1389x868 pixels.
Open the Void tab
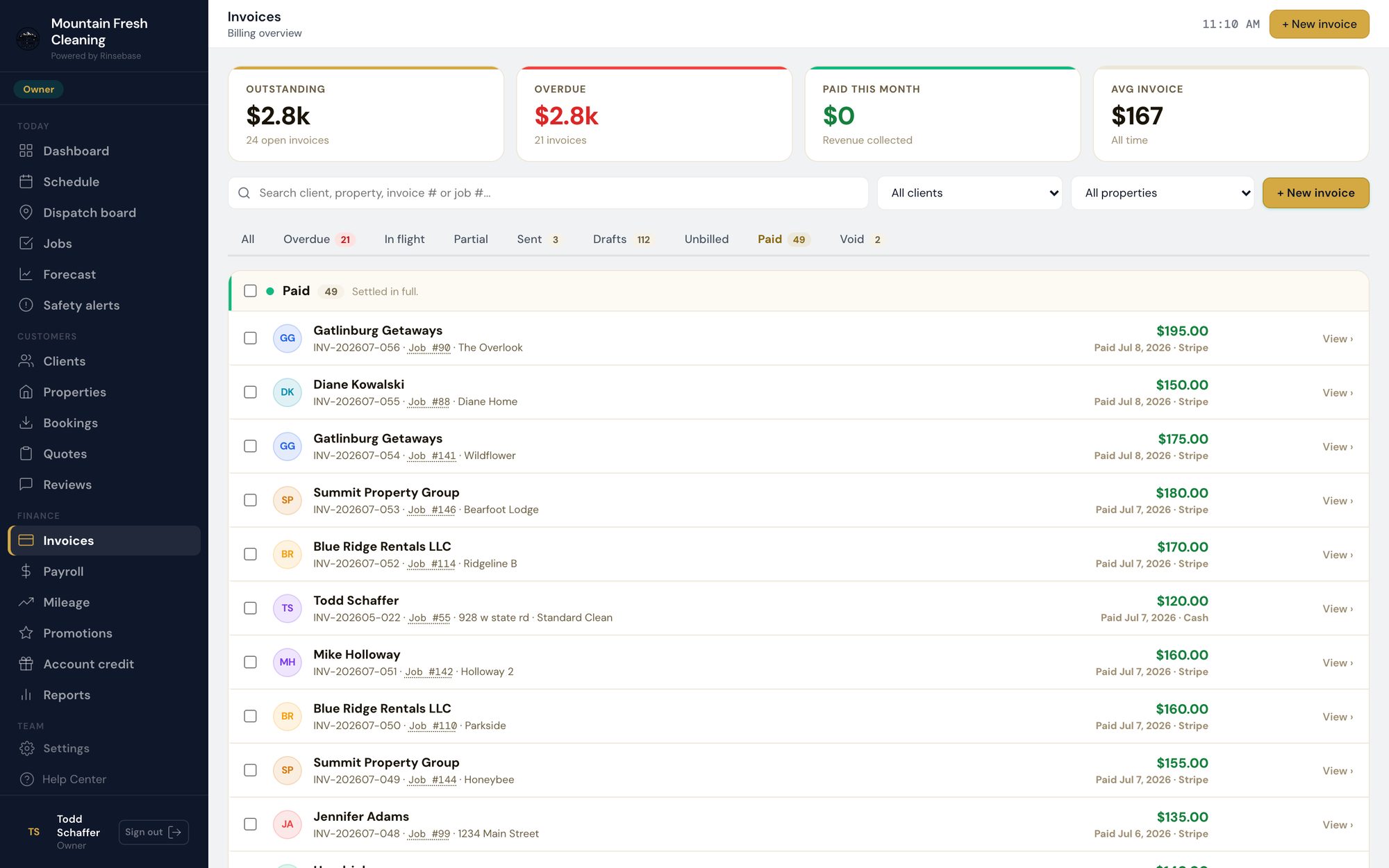click(860, 239)
